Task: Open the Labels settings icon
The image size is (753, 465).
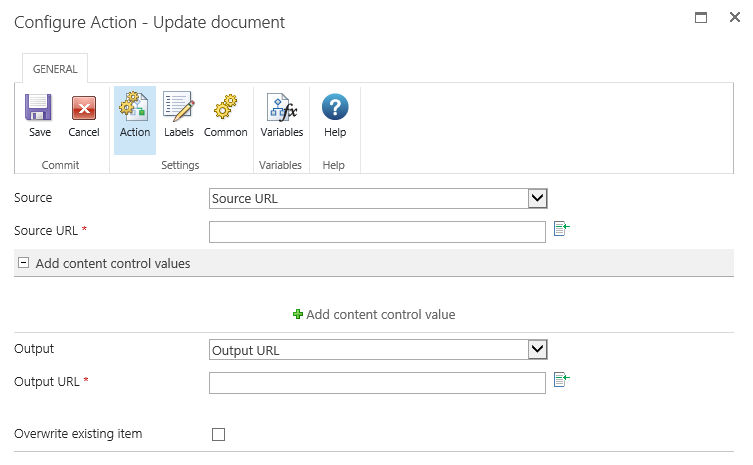Action: pos(178,108)
